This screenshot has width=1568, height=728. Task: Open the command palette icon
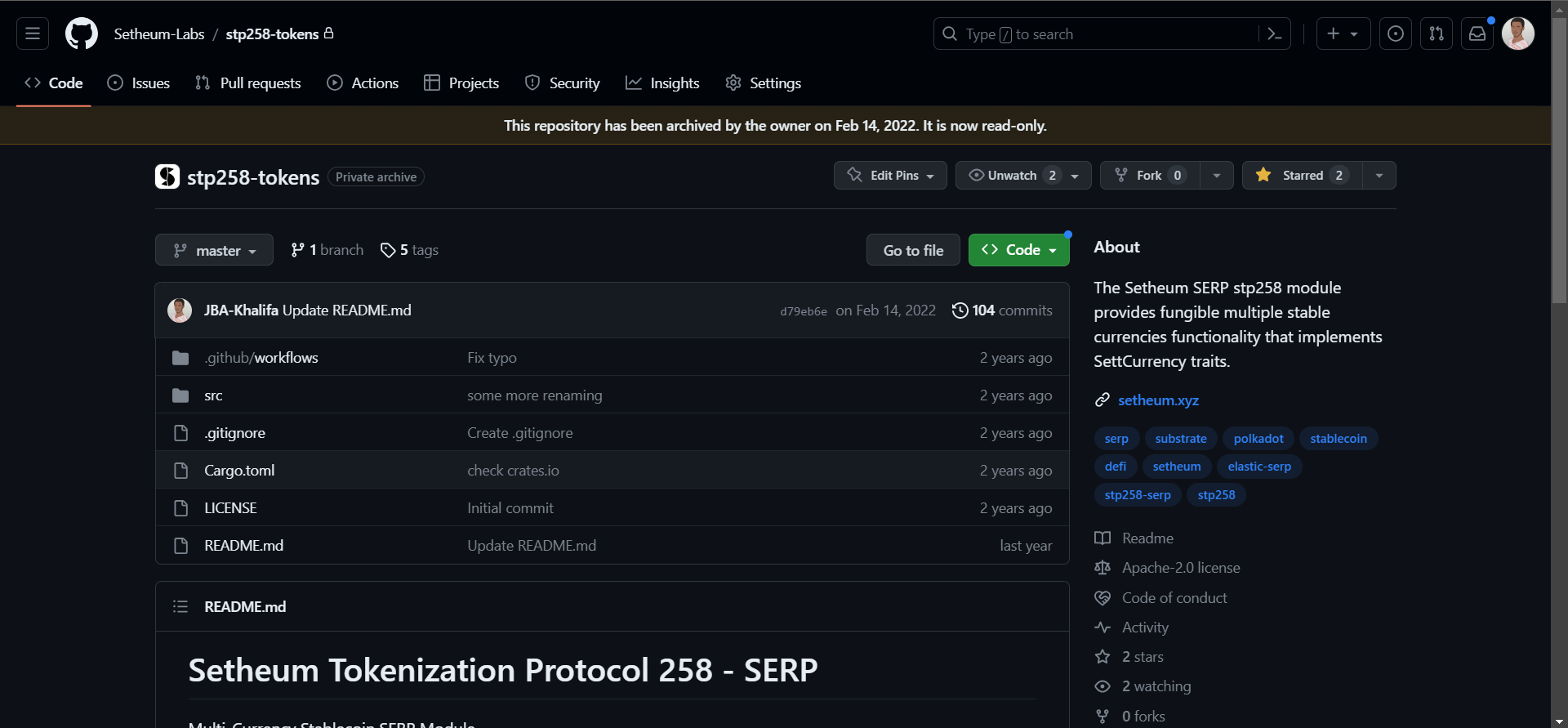pos(1274,33)
